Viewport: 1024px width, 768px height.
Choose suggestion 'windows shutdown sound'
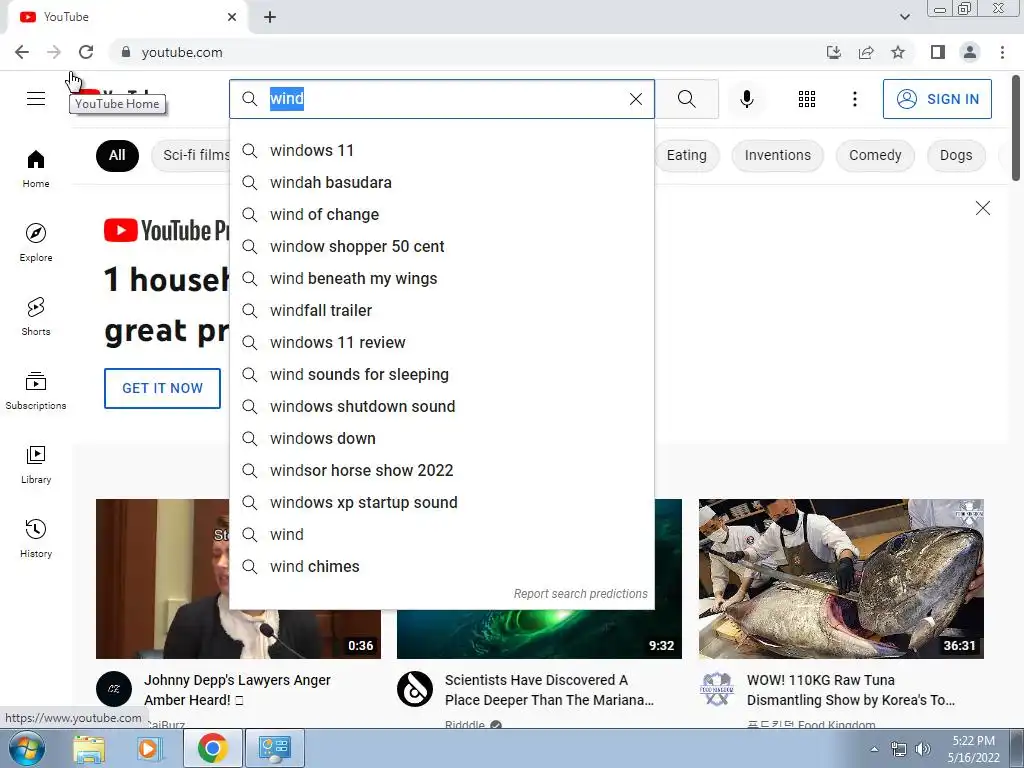coord(441,406)
